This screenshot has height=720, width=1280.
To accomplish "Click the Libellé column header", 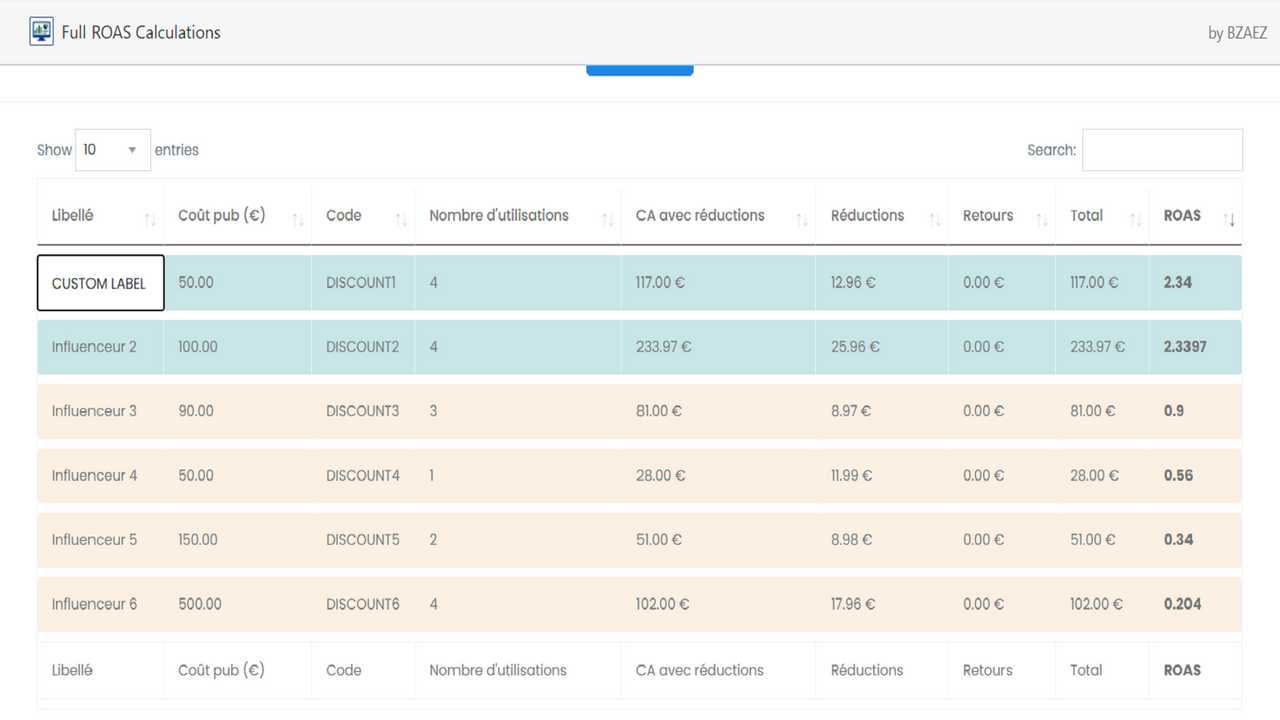I will pos(100,215).
